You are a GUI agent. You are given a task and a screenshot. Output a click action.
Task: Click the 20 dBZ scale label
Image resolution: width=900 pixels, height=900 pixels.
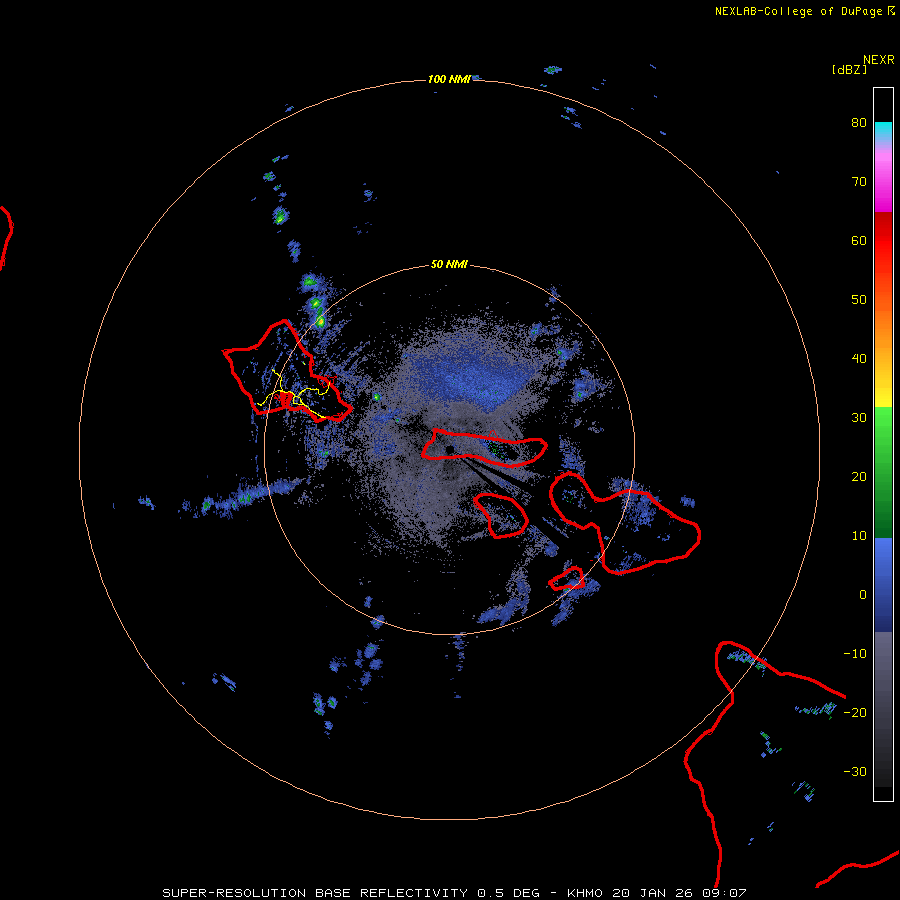tap(859, 476)
